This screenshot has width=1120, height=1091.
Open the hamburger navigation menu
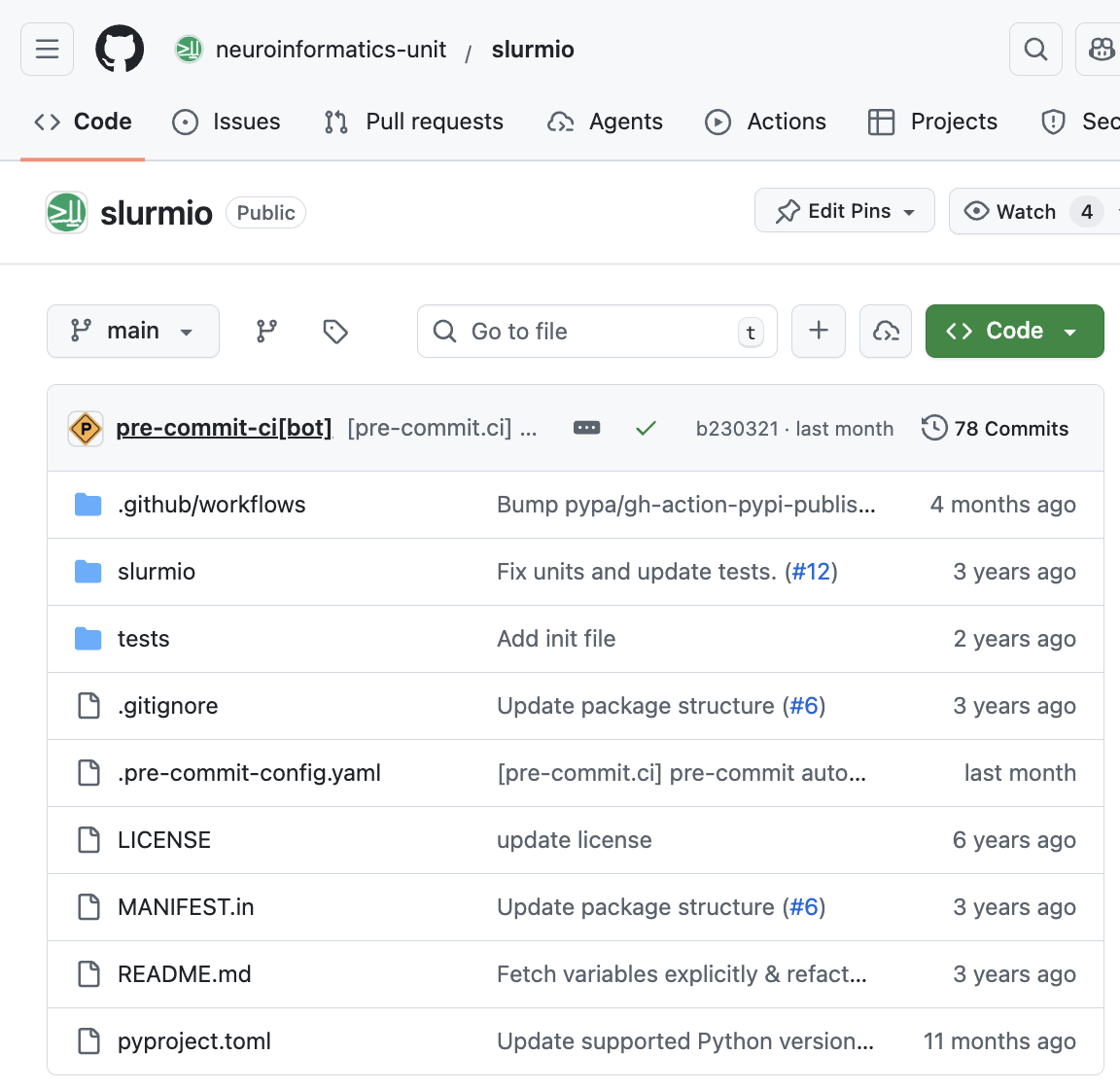click(x=47, y=49)
